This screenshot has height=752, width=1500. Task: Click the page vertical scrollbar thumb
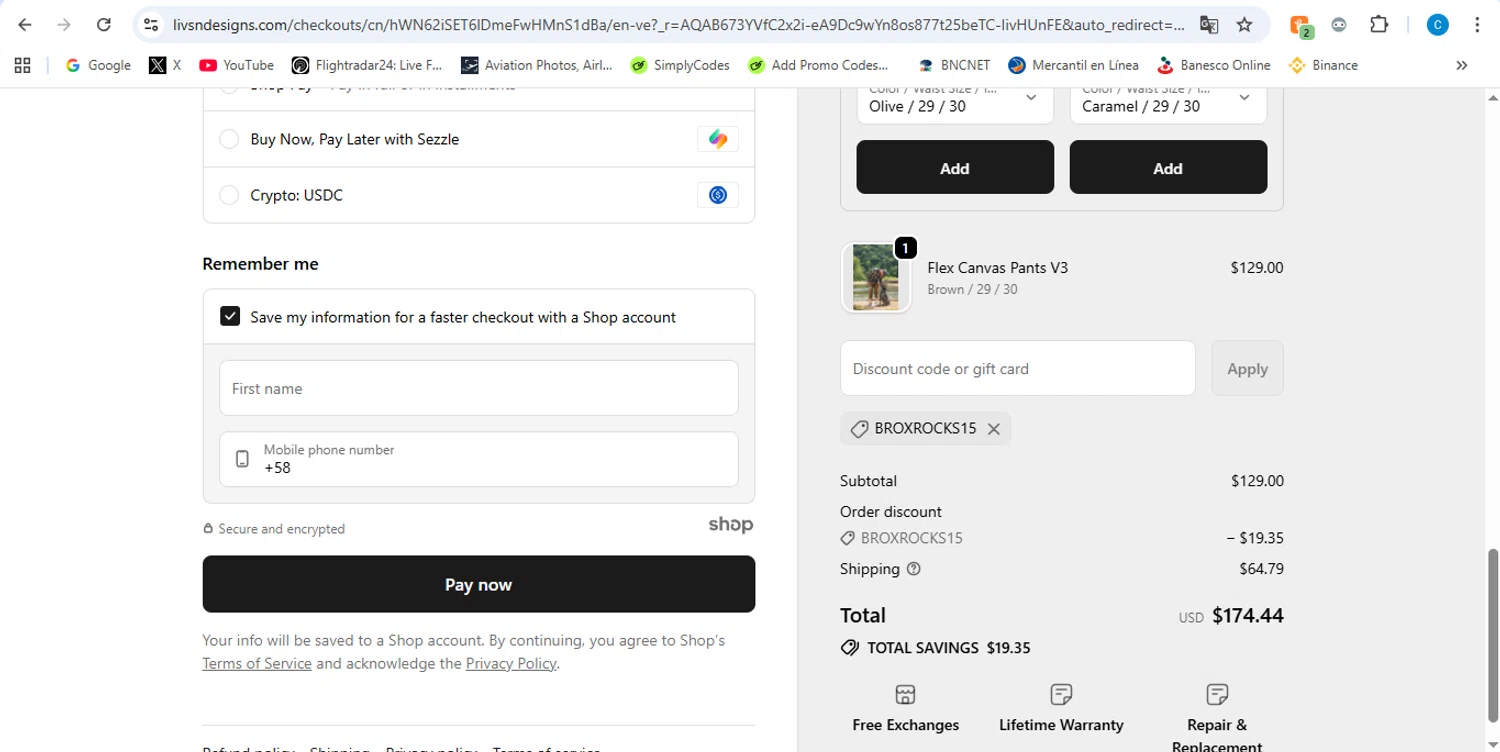tap(1493, 634)
